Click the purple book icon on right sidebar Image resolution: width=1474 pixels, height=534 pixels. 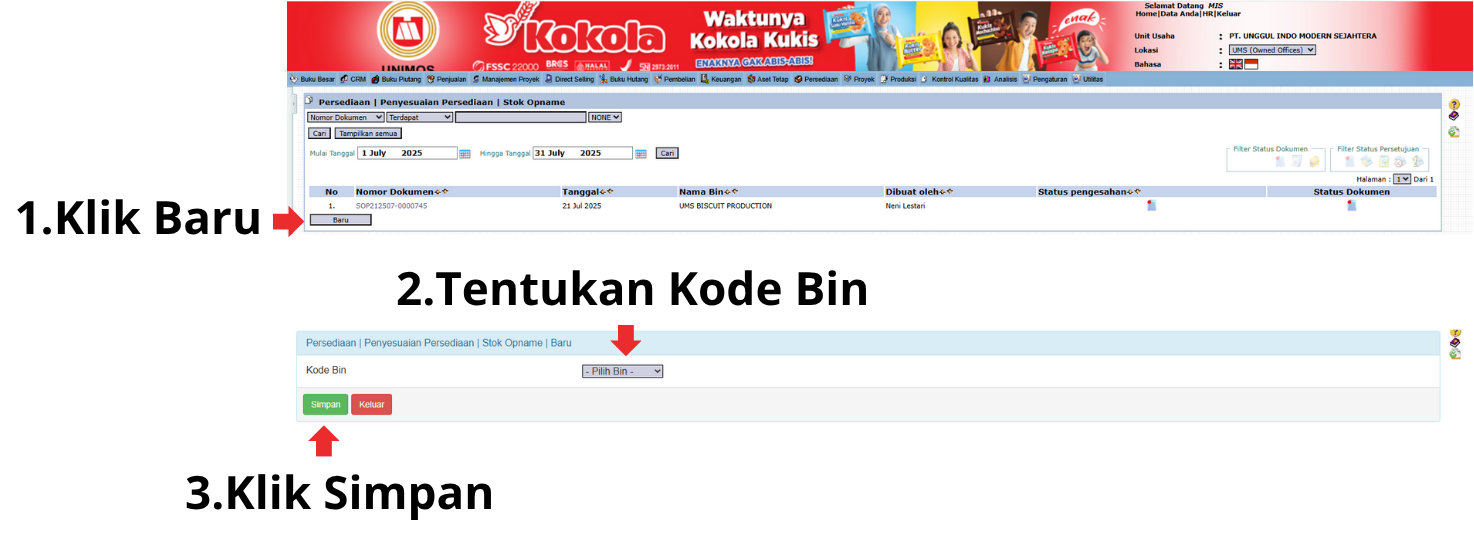[1454, 117]
